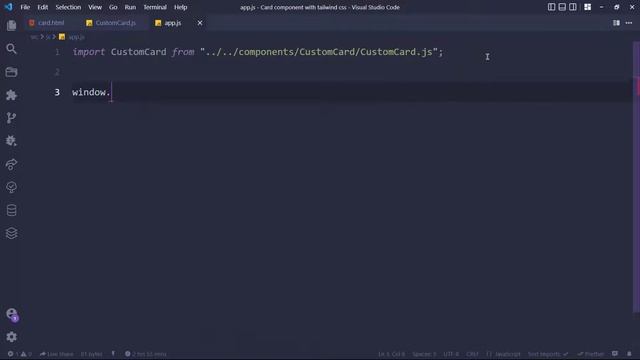Click the Split Editor icon

[616, 23]
